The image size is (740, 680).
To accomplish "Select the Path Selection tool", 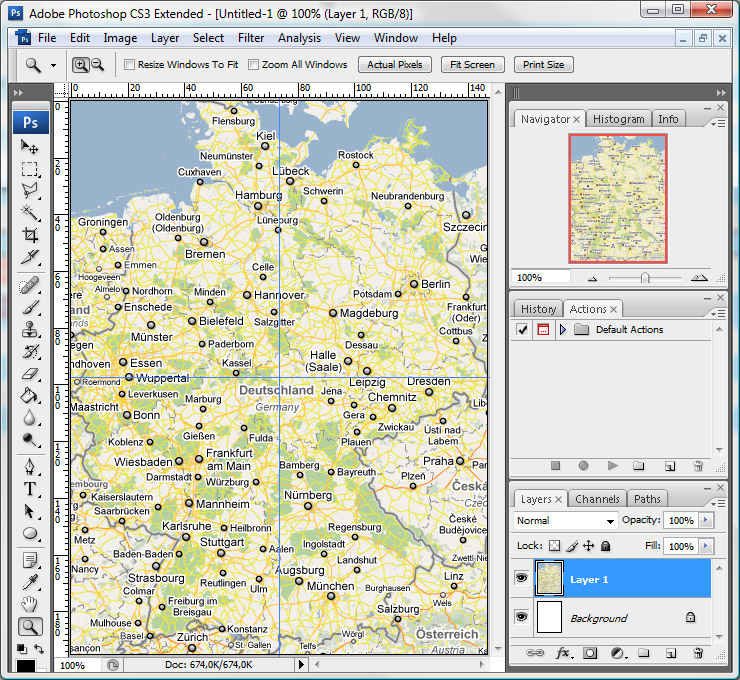I will point(30,511).
